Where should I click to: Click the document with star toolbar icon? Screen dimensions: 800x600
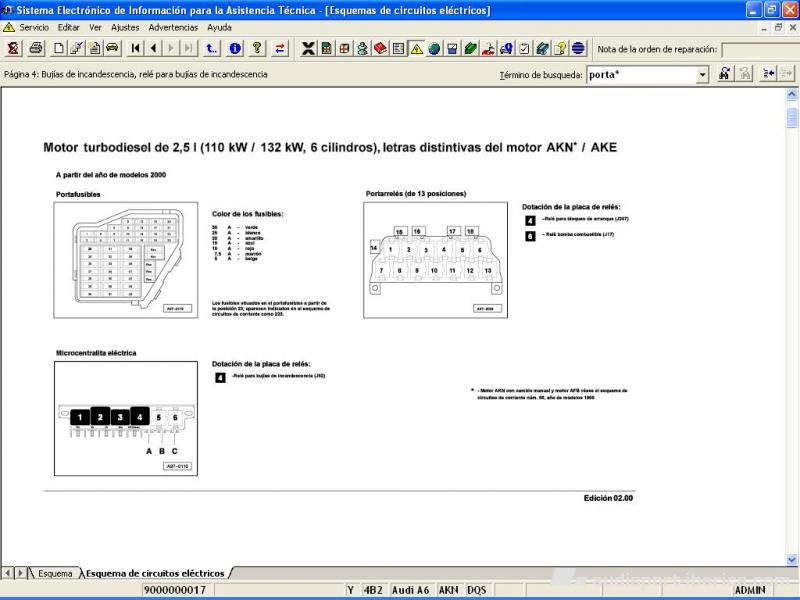coord(94,48)
